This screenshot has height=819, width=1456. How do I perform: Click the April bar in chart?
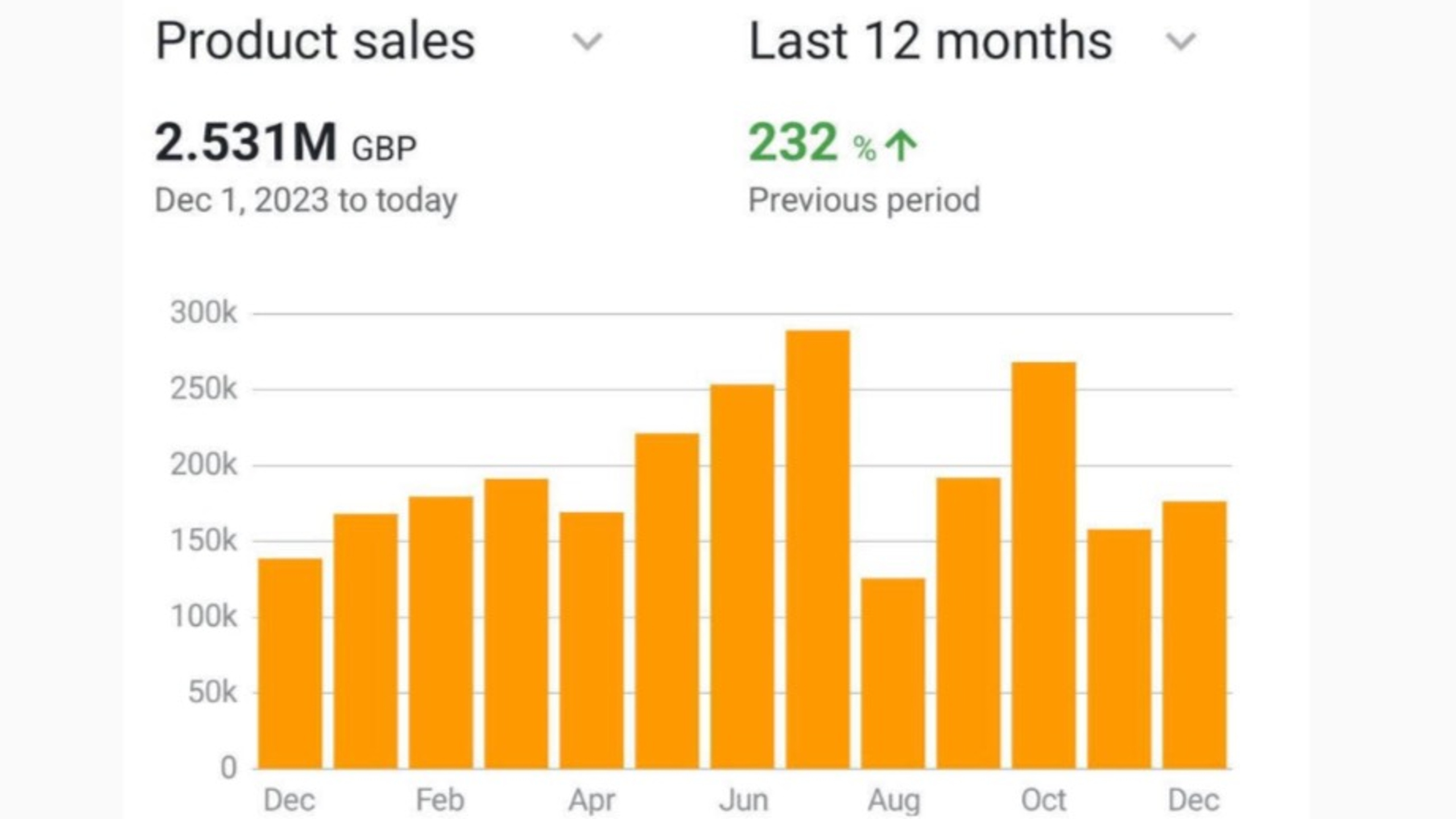click(591, 640)
